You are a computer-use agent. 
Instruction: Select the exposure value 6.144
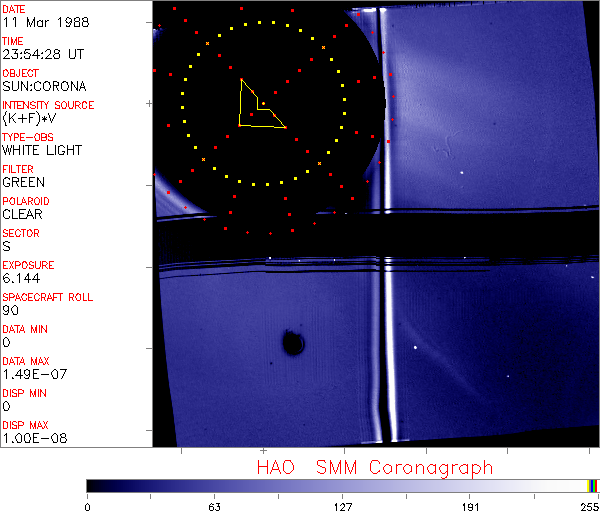[21, 278]
